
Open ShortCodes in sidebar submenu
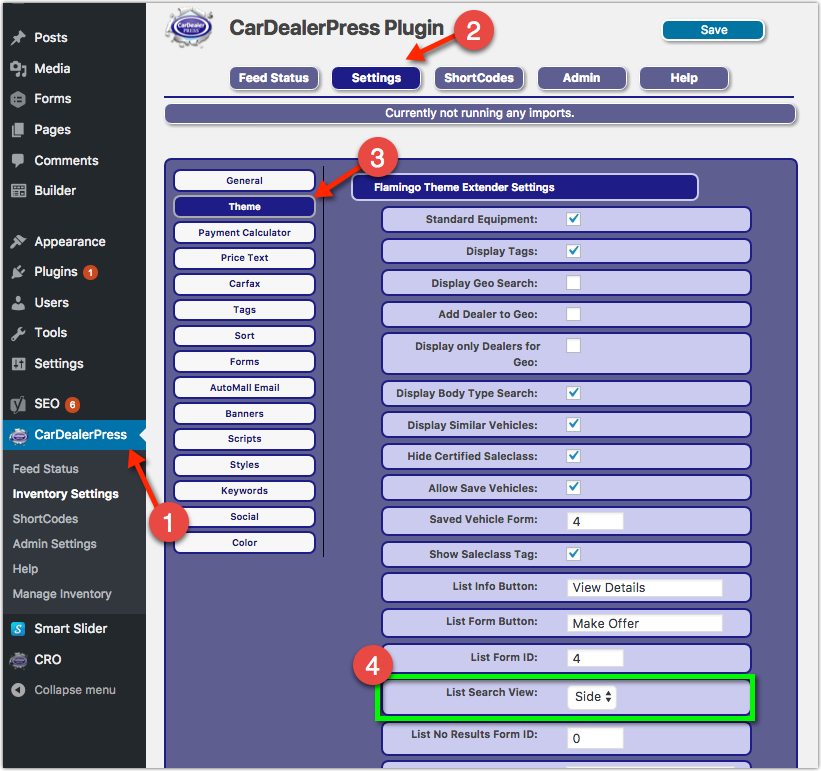[x=46, y=519]
